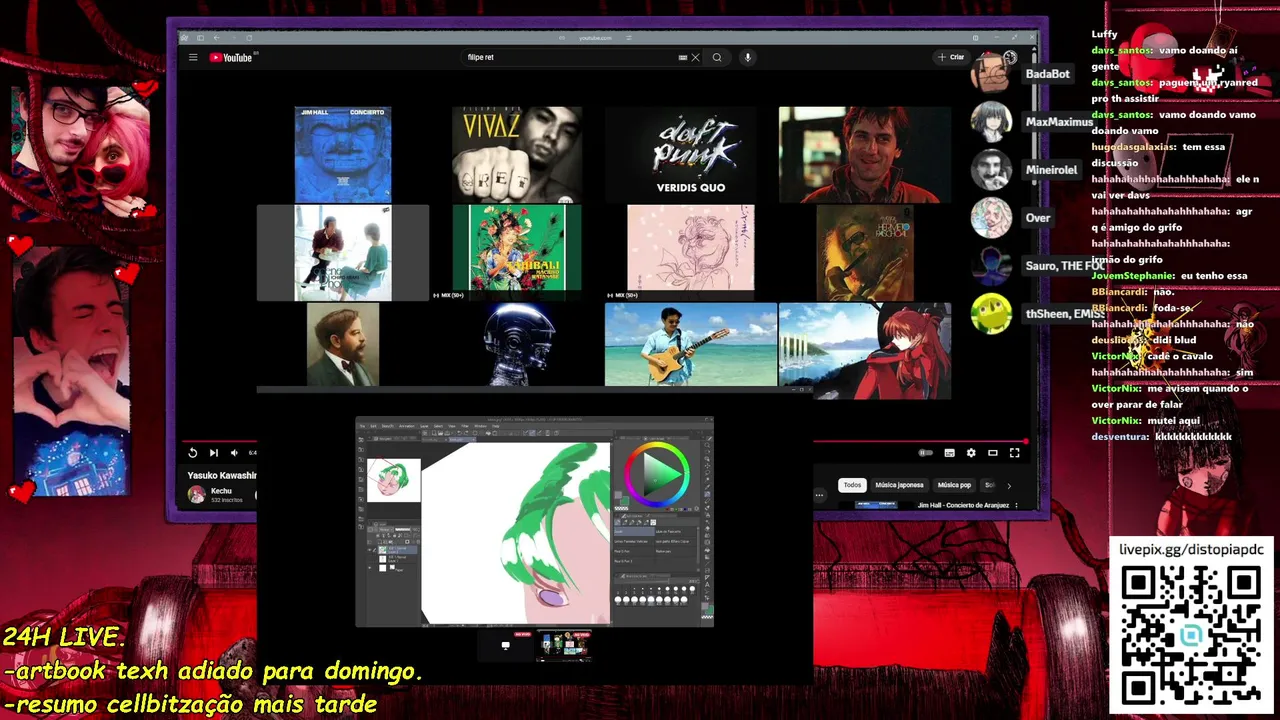This screenshot has width=1280, height=720.
Task: Open the Daft Punk Veridis Quo thumbnail
Action: (x=691, y=155)
